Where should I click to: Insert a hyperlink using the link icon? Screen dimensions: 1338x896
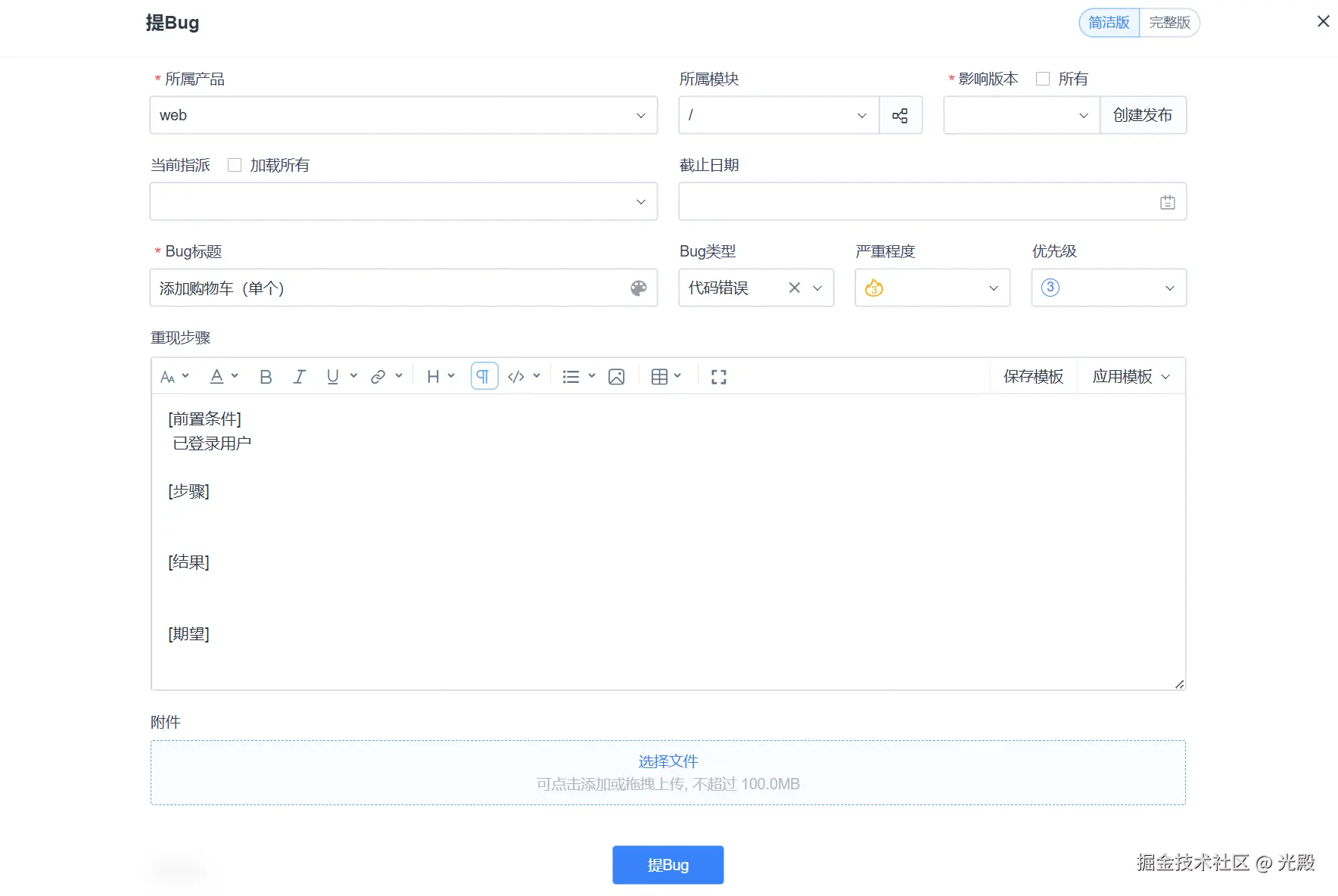378,377
